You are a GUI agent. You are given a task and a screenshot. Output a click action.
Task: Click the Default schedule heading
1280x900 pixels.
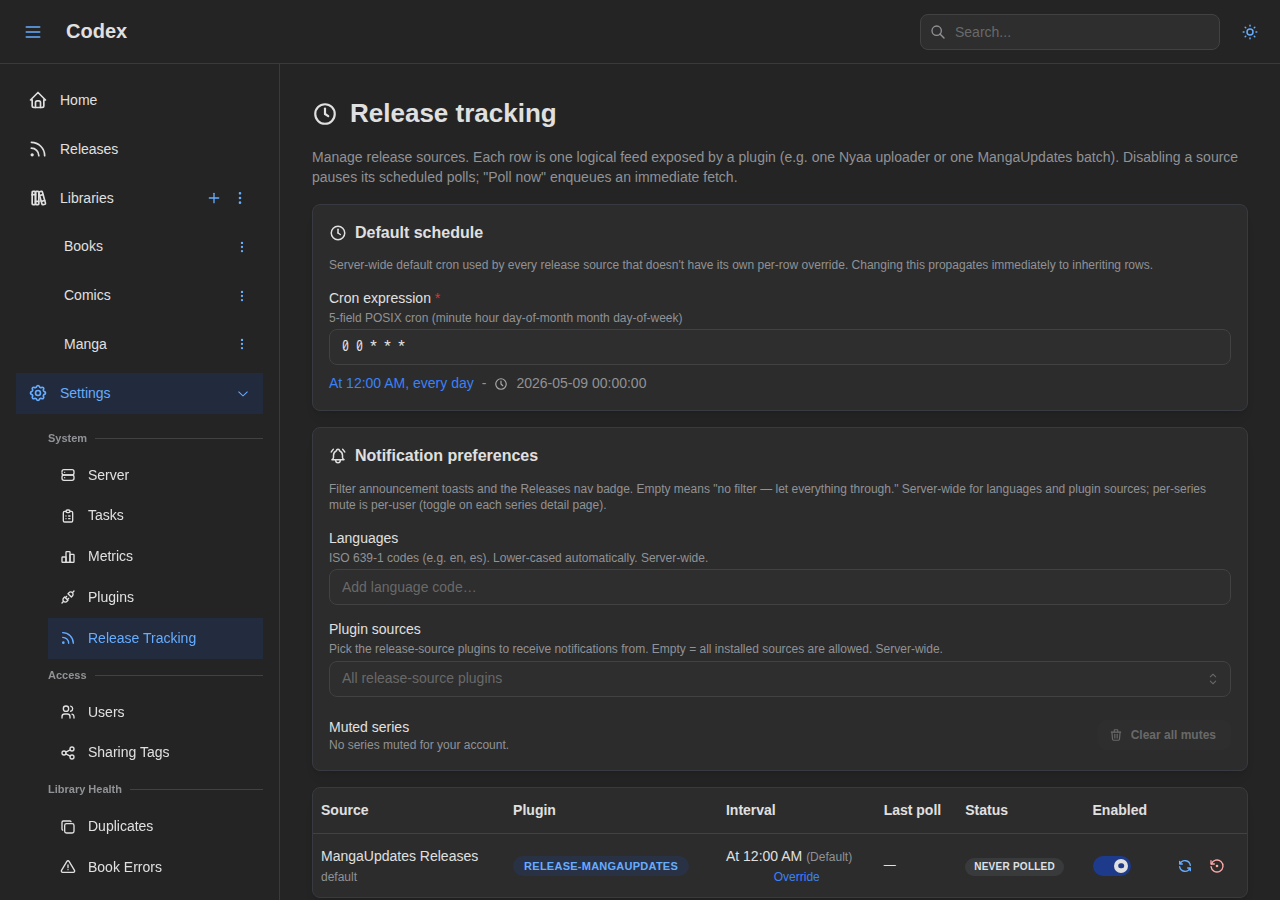pyautogui.click(x=419, y=232)
